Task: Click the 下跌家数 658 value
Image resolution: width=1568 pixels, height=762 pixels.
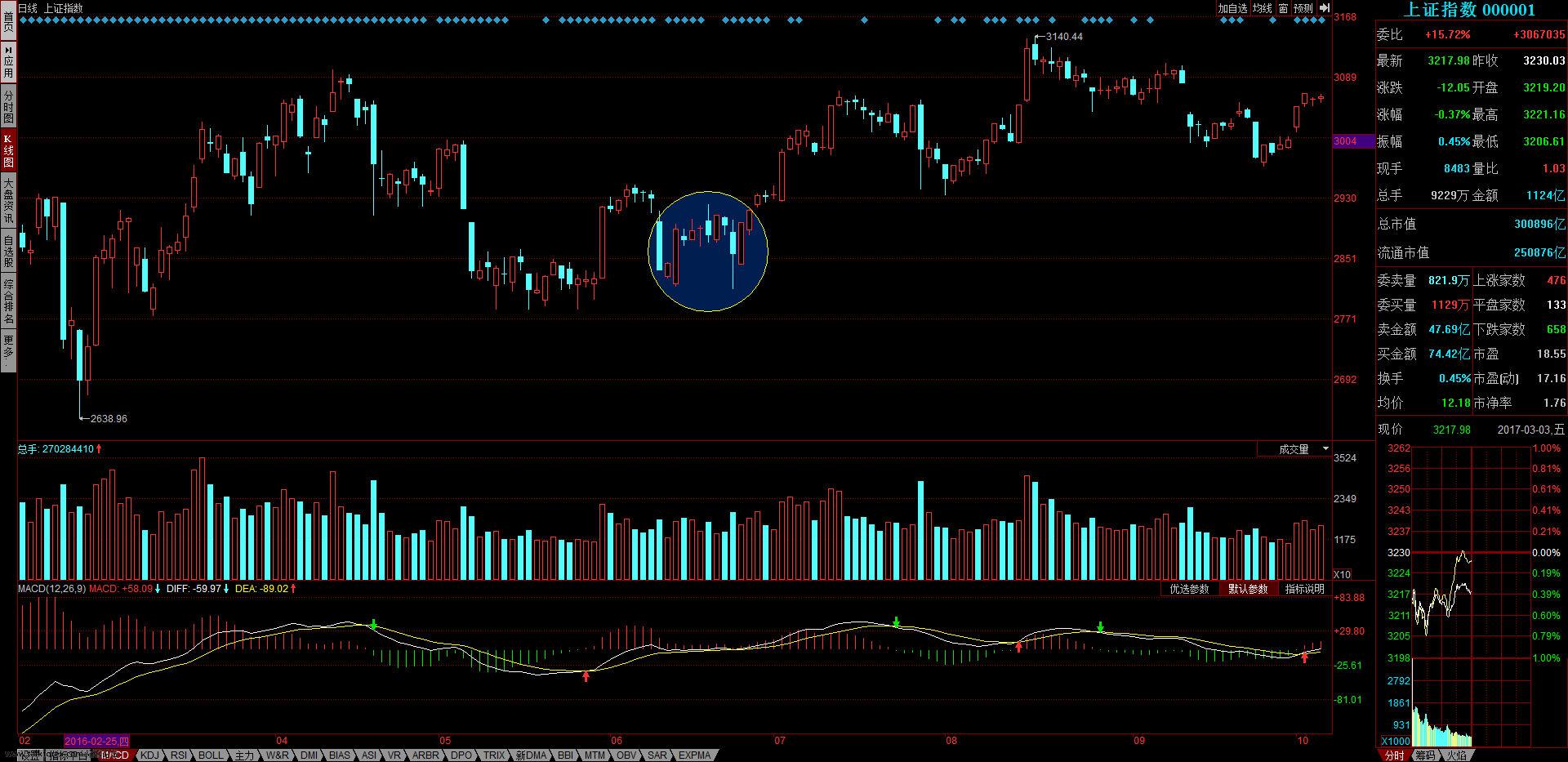Action: pos(1557,330)
